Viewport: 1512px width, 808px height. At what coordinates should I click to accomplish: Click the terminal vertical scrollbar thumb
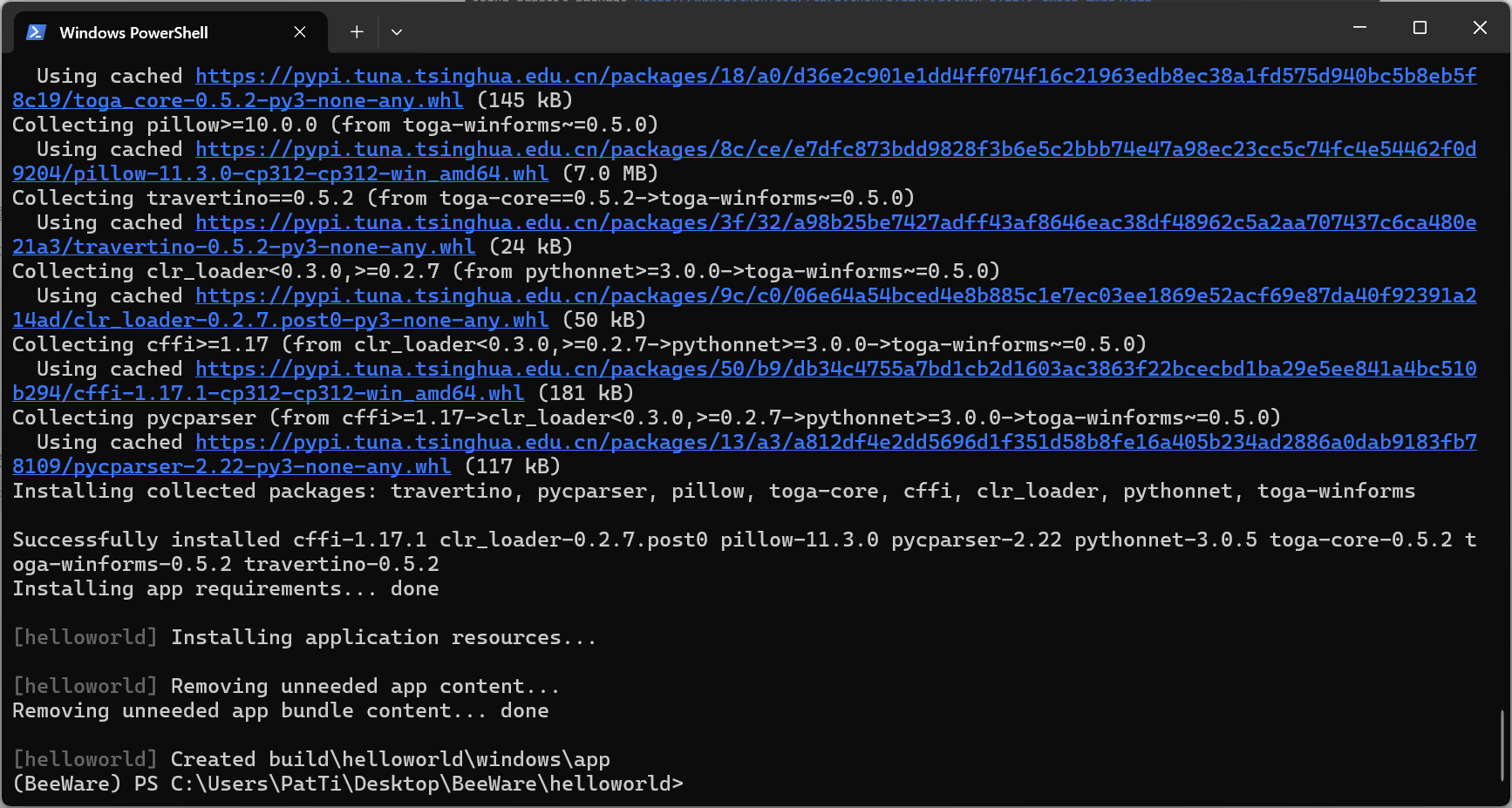coord(1502,745)
